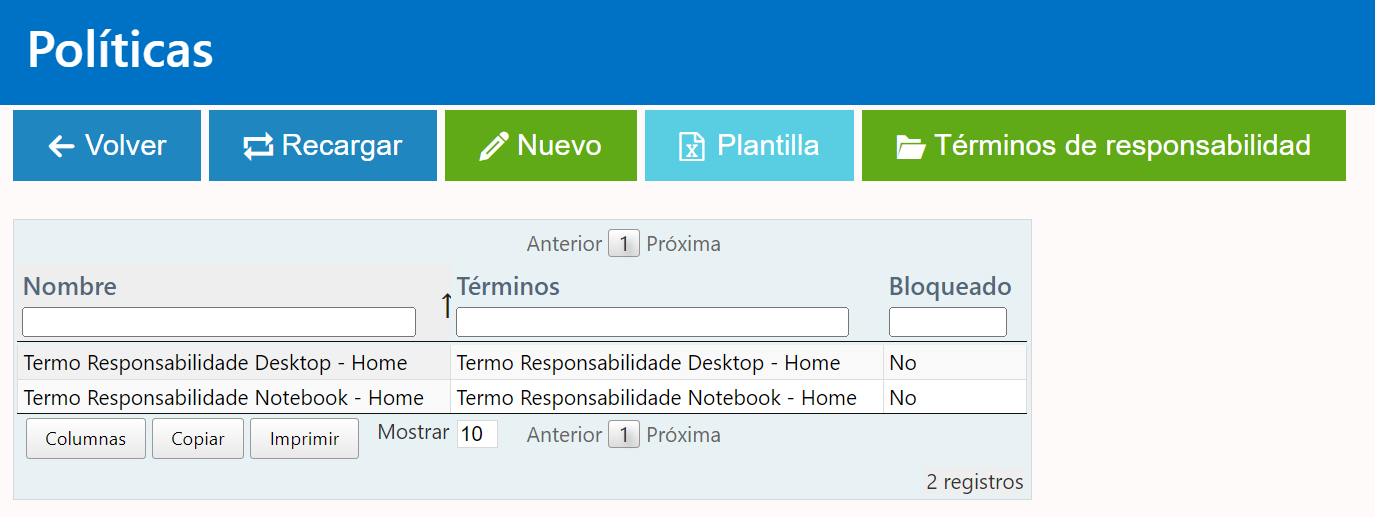
Task: Click Próxima in the bottom pagination
Action: (683, 435)
